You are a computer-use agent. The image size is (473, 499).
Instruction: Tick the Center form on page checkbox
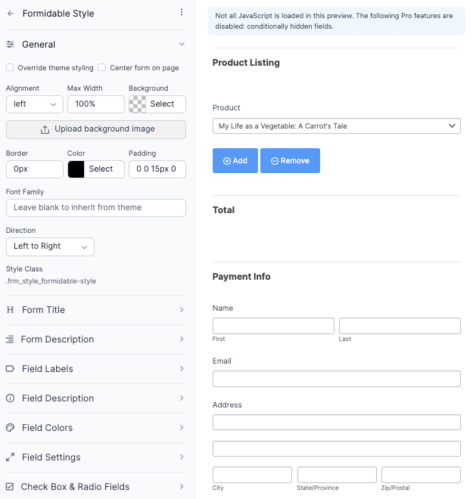point(102,68)
